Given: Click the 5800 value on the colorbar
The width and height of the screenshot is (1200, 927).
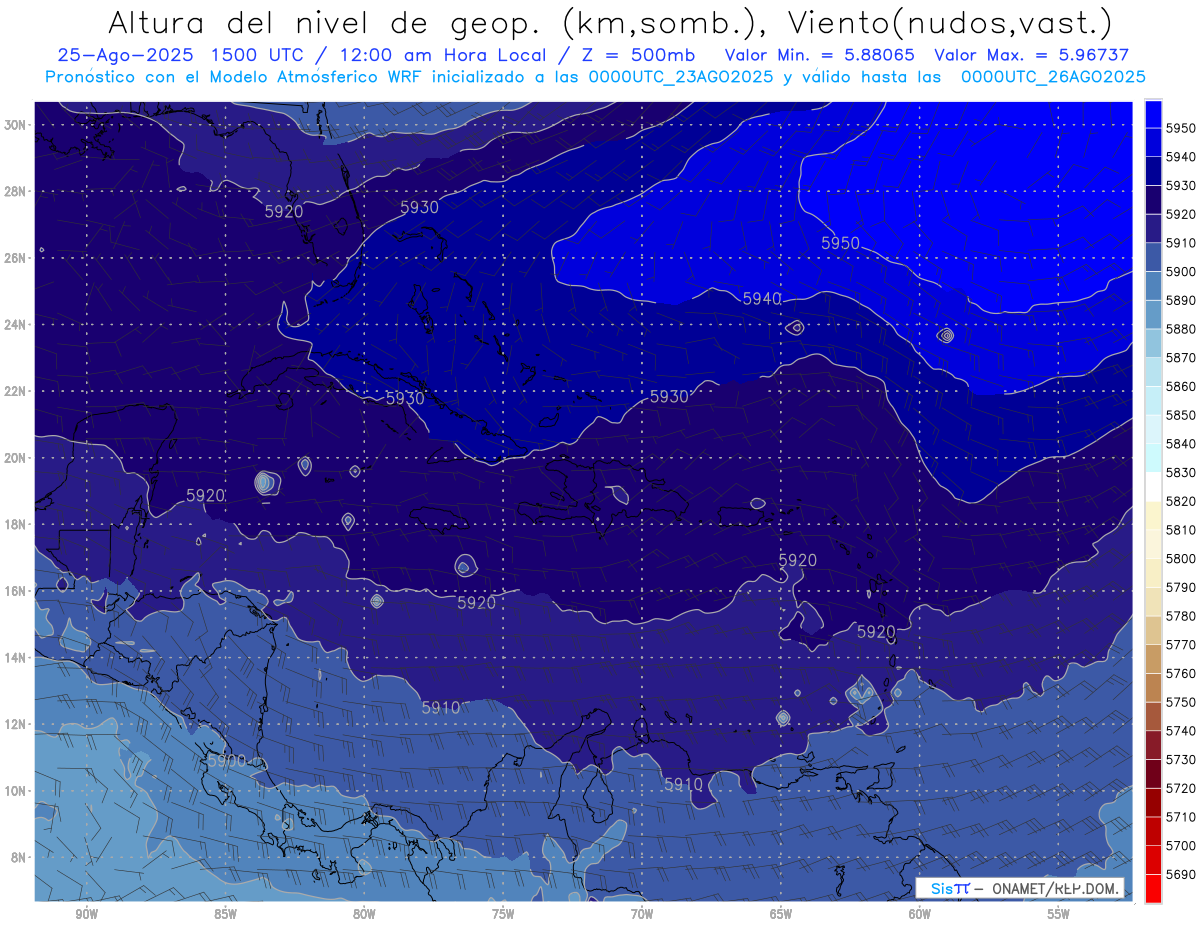Looking at the screenshot, I should tap(1180, 558).
